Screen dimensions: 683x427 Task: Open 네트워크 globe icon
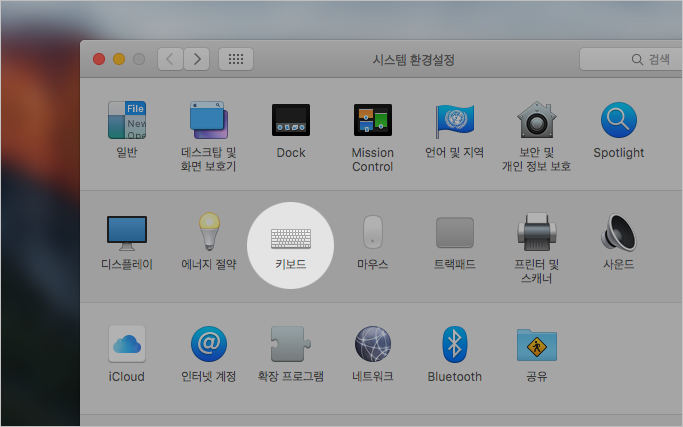tap(373, 344)
